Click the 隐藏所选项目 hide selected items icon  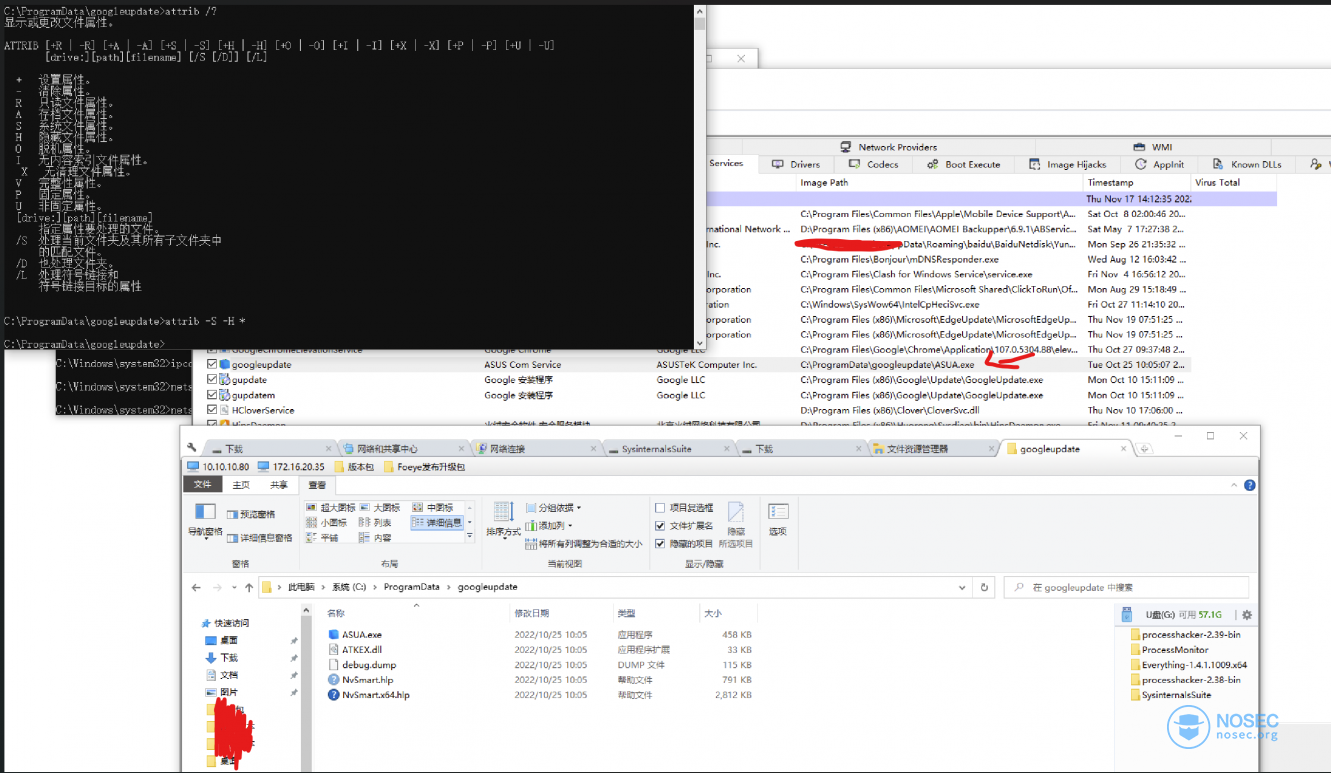click(736, 523)
